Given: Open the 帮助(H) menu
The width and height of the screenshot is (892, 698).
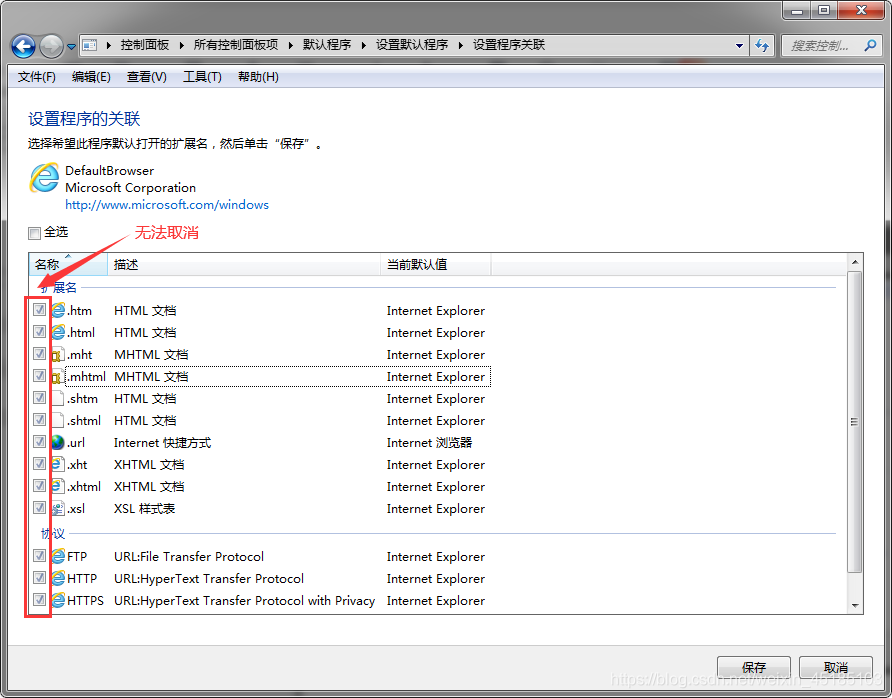Looking at the screenshot, I should click(258, 77).
